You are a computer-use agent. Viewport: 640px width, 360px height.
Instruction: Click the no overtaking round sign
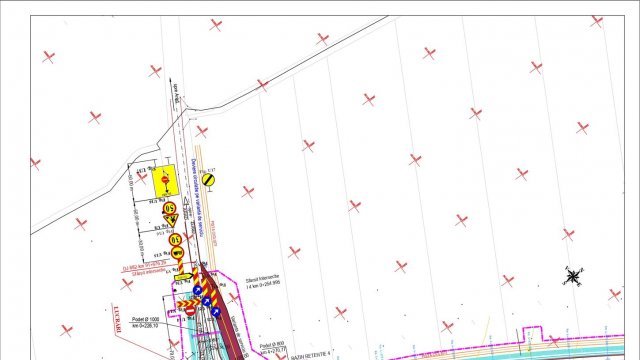tap(177, 253)
